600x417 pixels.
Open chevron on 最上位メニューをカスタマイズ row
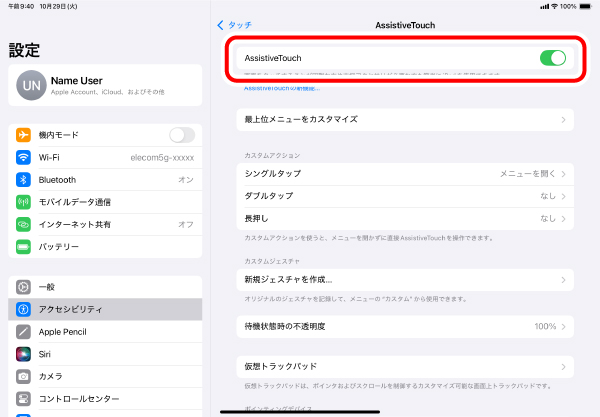(563, 120)
